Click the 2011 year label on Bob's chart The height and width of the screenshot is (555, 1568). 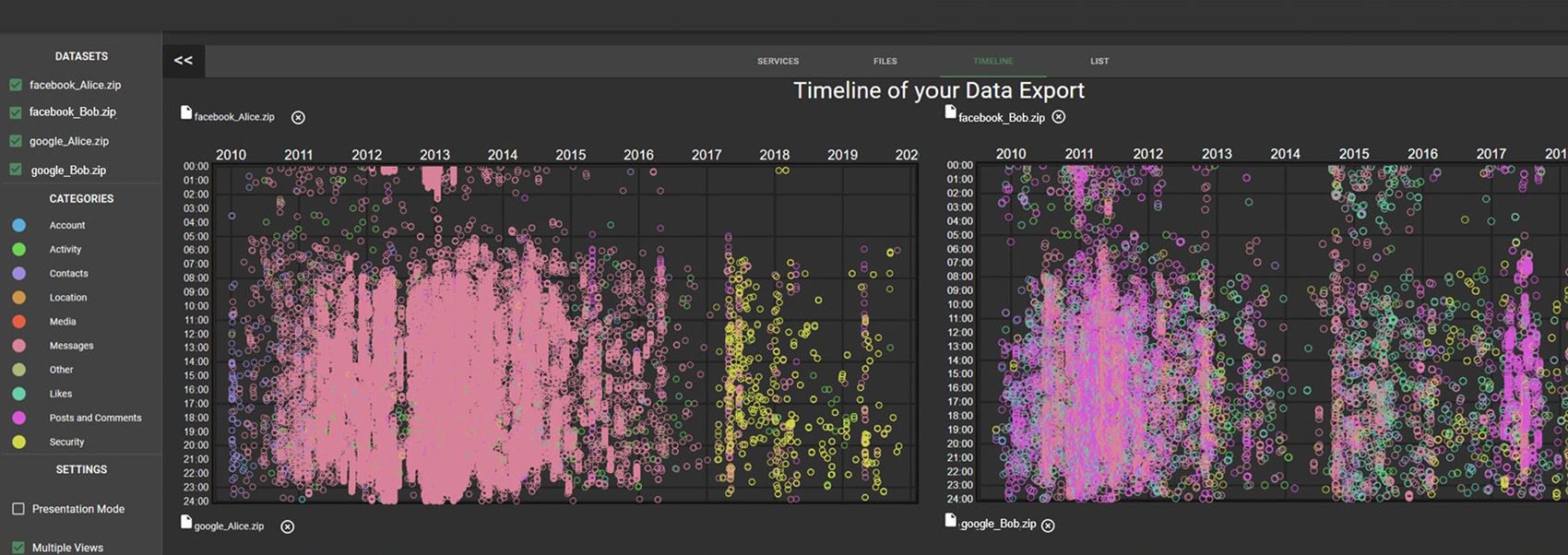pos(1079,154)
